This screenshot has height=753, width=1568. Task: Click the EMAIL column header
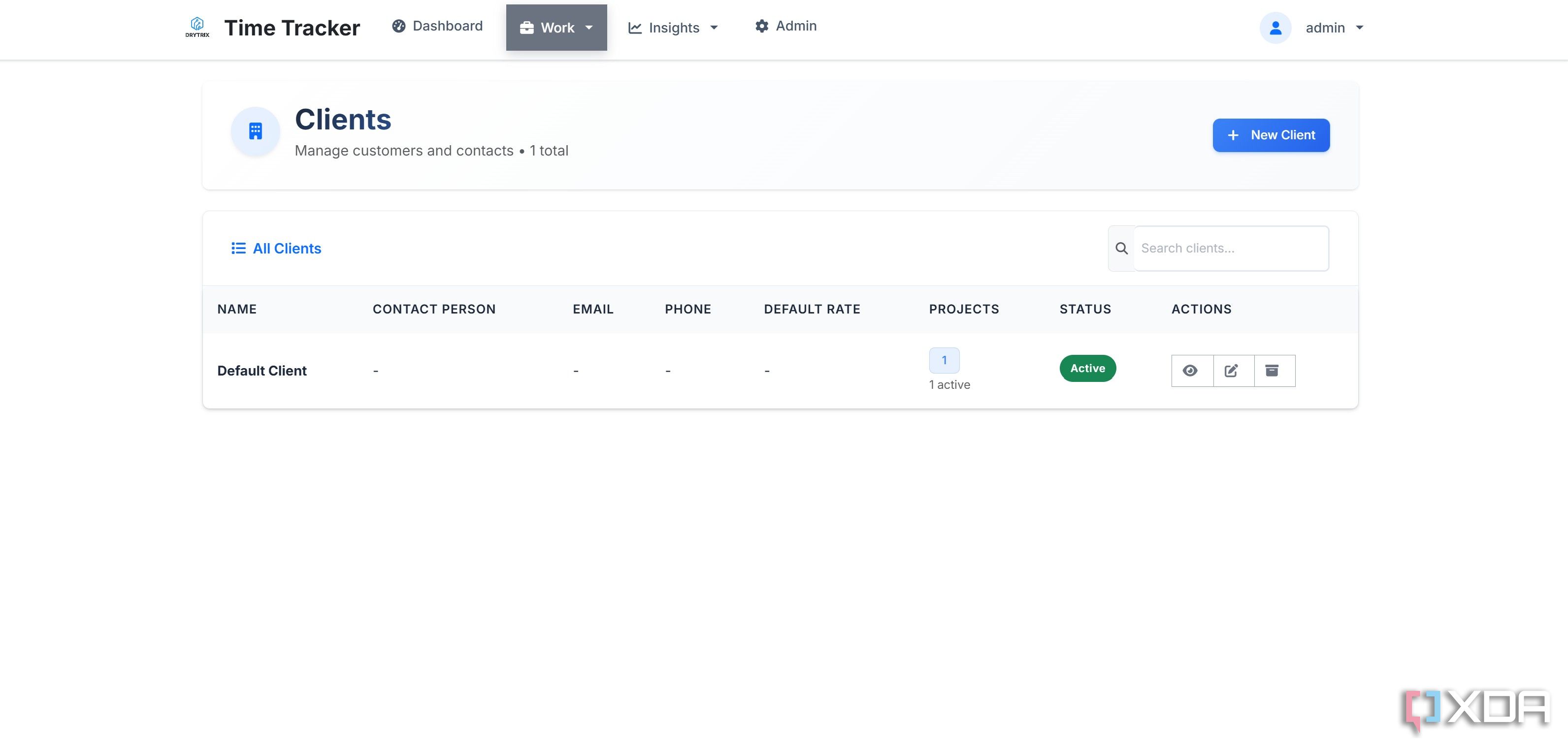pyautogui.click(x=593, y=309)
